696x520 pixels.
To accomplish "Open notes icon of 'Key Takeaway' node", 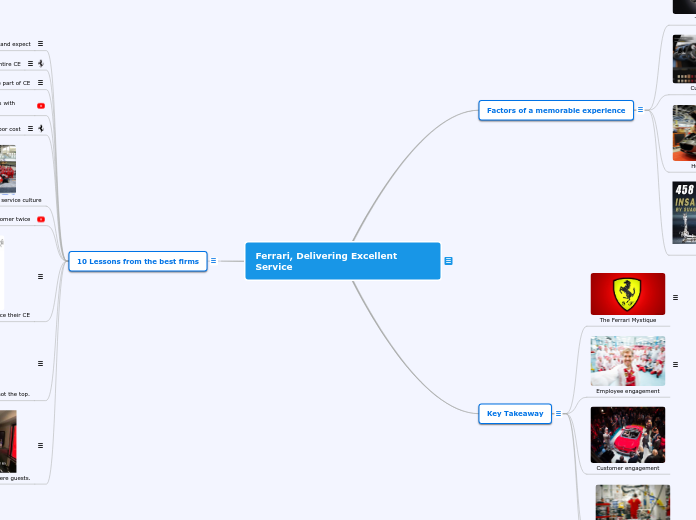I will 558,413.
